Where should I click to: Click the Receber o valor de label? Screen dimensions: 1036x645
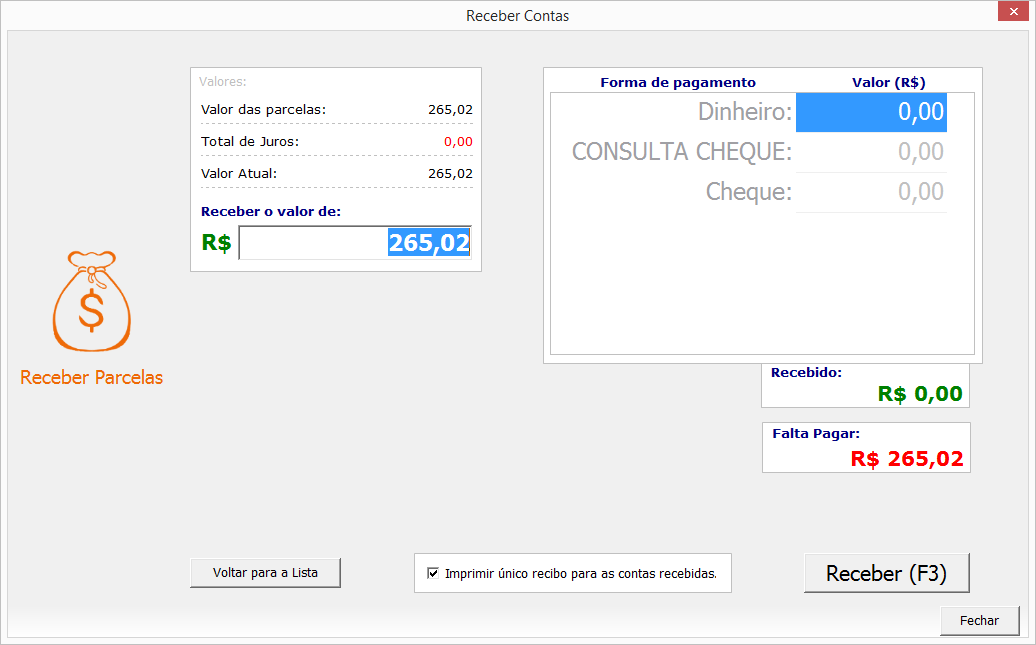pyautogui.click(x=271, y=211)
